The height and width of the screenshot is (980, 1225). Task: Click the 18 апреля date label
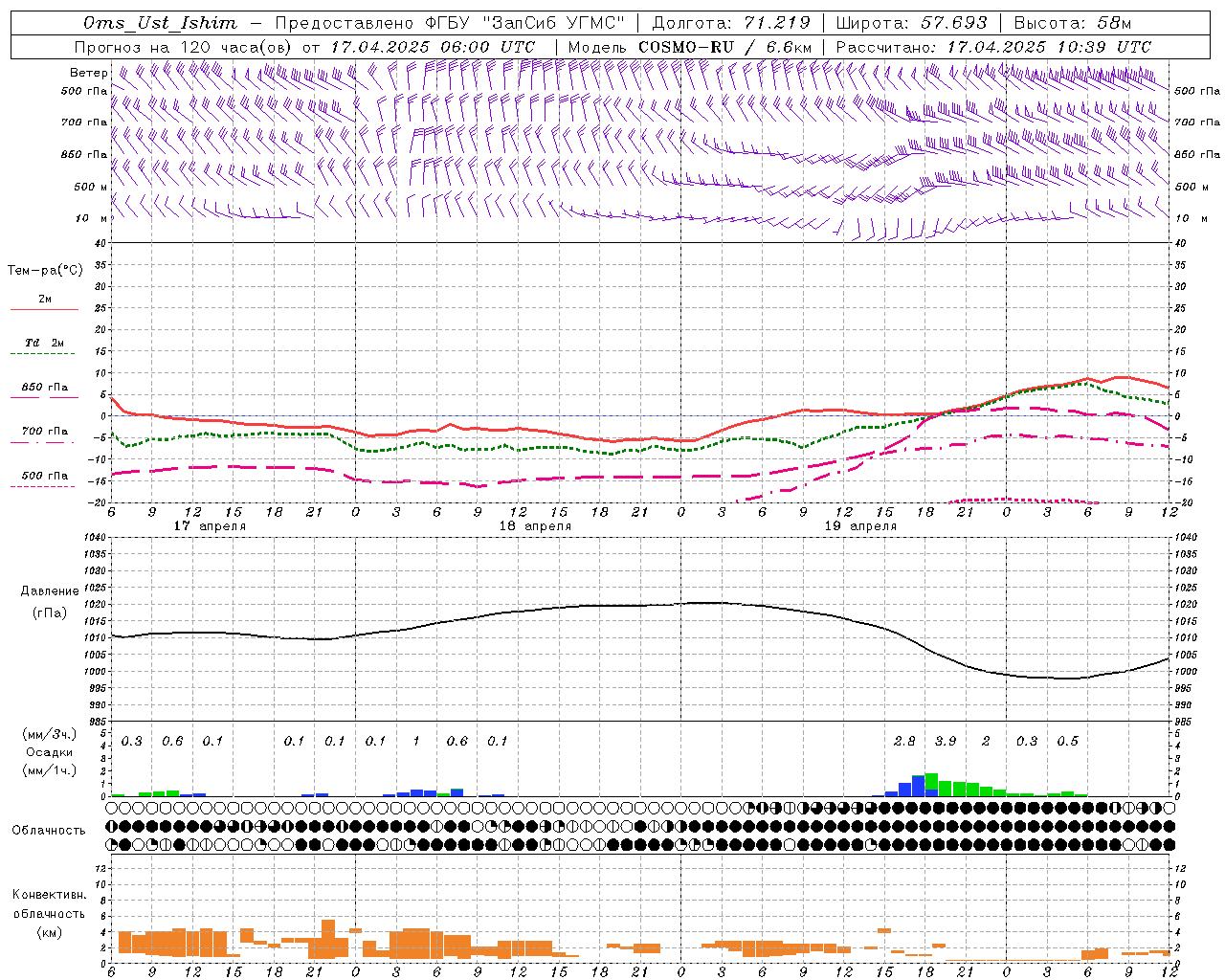(535, 526)
